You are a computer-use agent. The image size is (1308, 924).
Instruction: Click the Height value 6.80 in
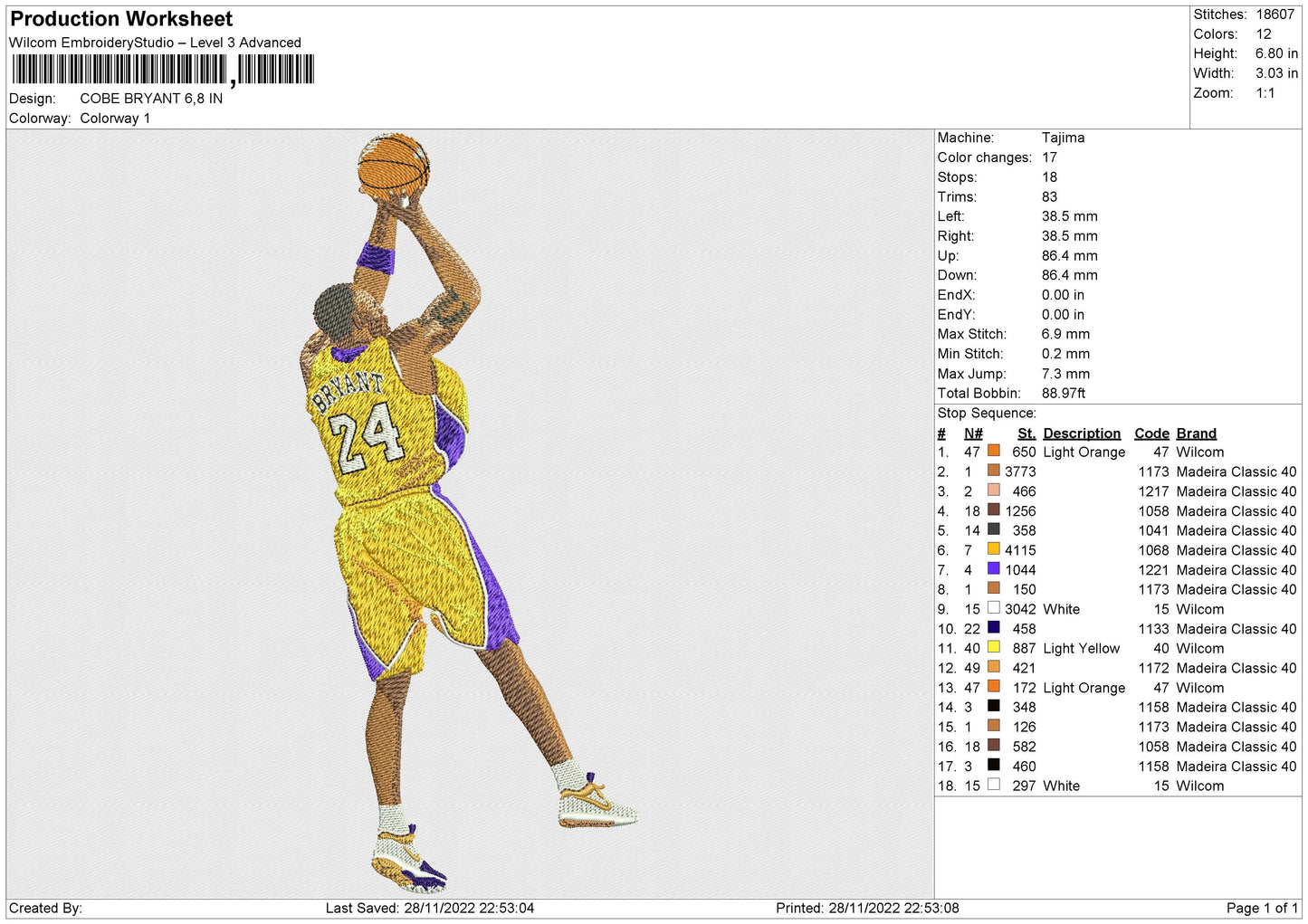(x=1276, y=53)
